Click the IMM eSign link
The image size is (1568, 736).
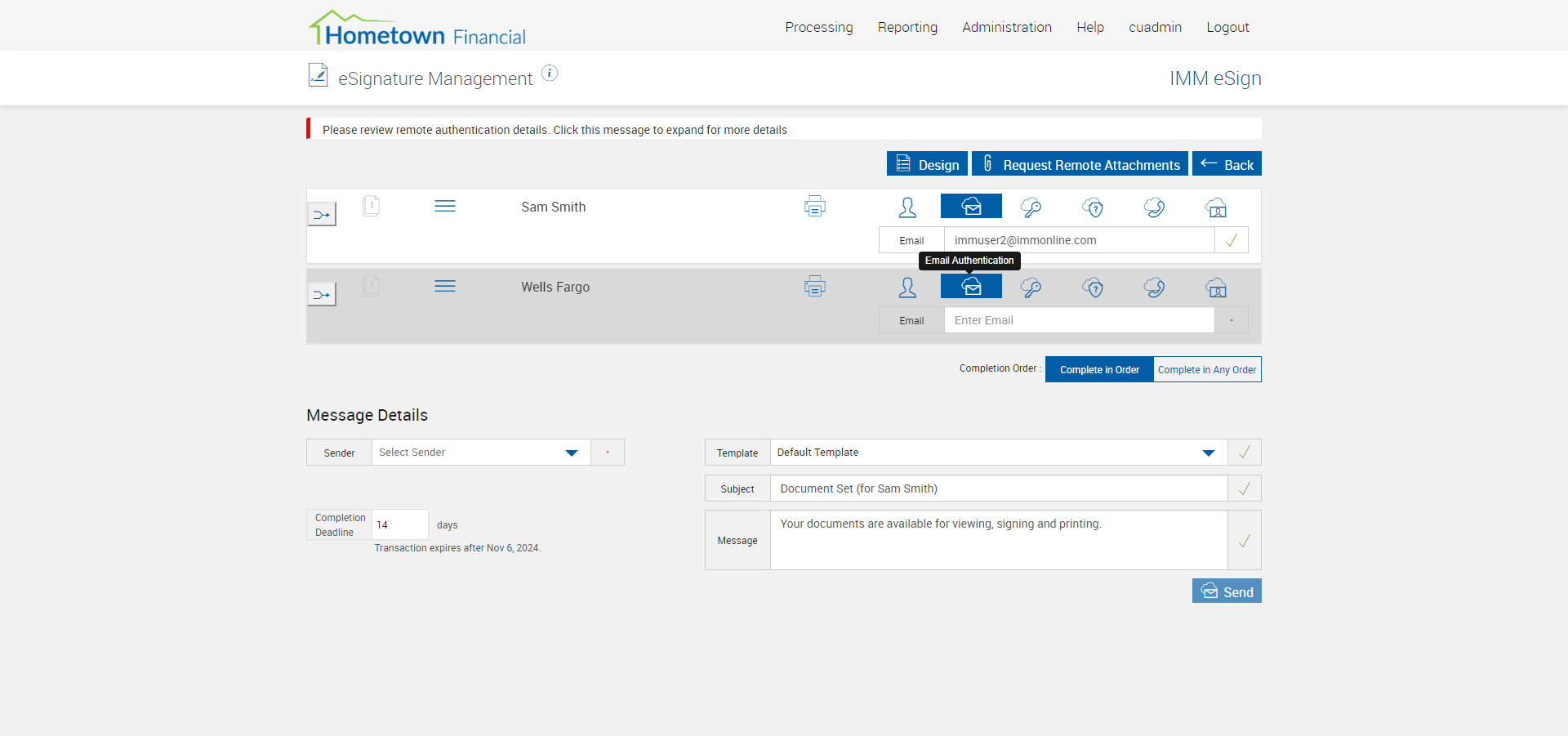coord(1215,78)
